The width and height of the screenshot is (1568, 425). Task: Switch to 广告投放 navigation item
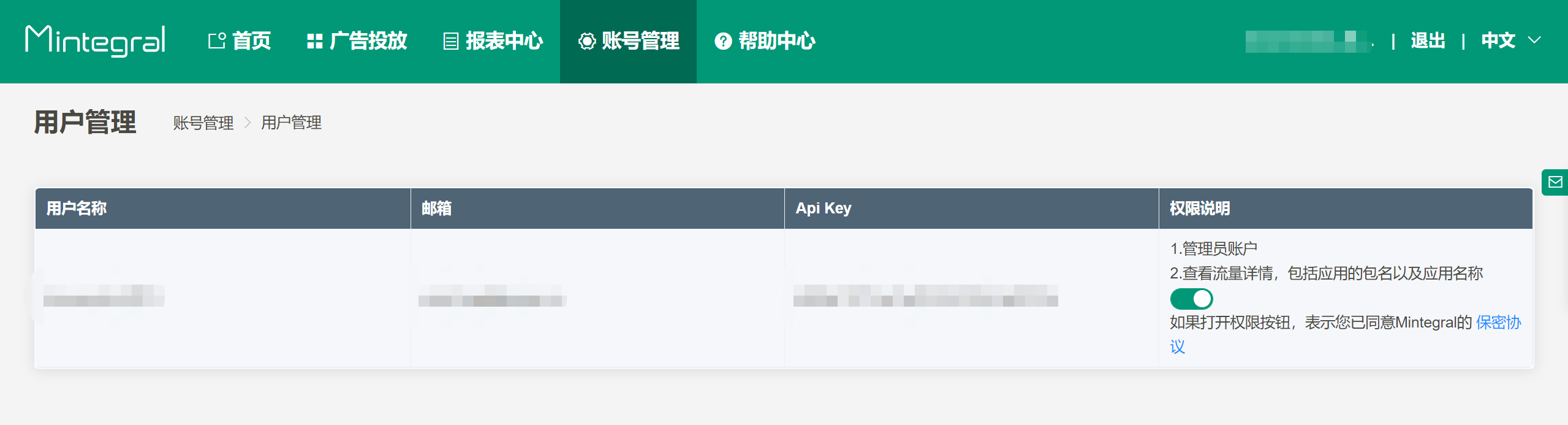click(369, 40)
